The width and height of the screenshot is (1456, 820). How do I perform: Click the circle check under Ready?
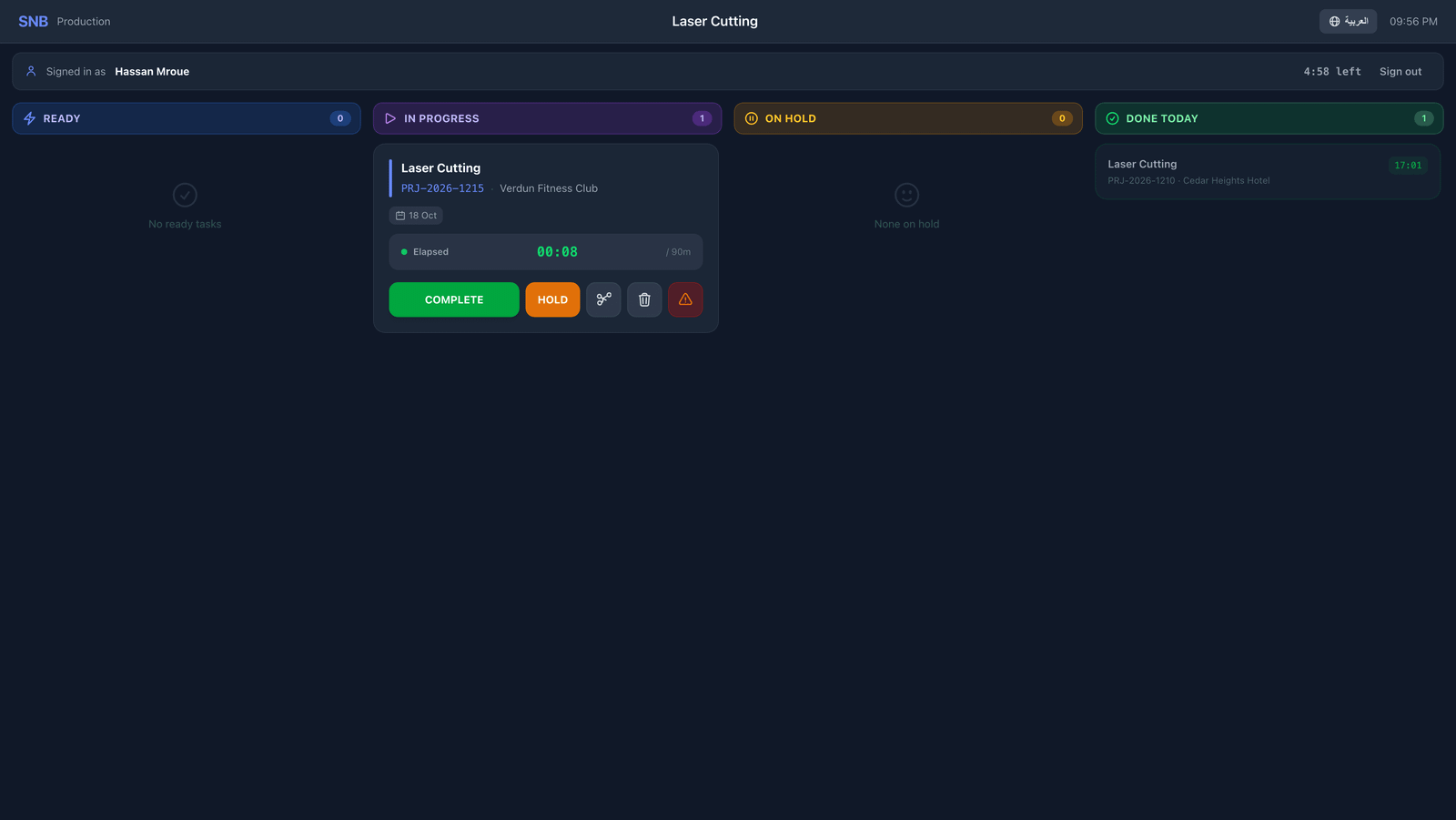(x=185, y=195)
